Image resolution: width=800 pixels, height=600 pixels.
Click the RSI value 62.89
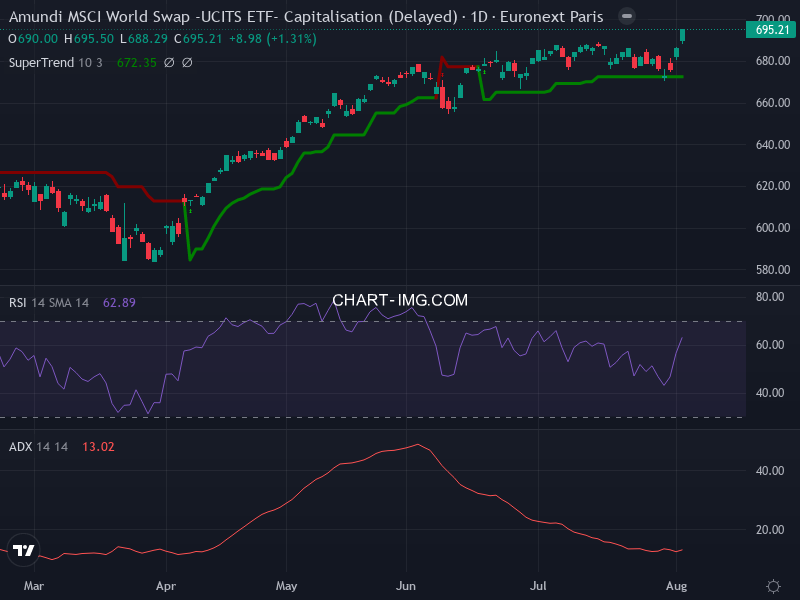click(x=119, y=303)
